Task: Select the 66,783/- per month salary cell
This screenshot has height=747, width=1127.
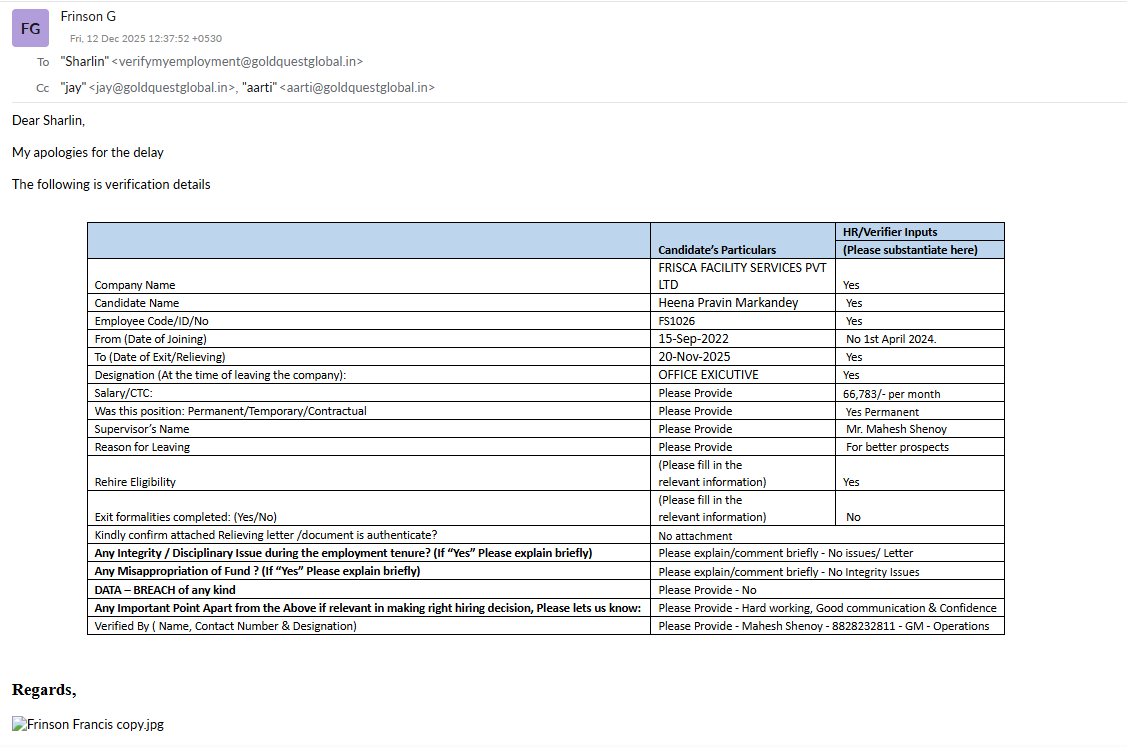Action: tap(891, 394)
